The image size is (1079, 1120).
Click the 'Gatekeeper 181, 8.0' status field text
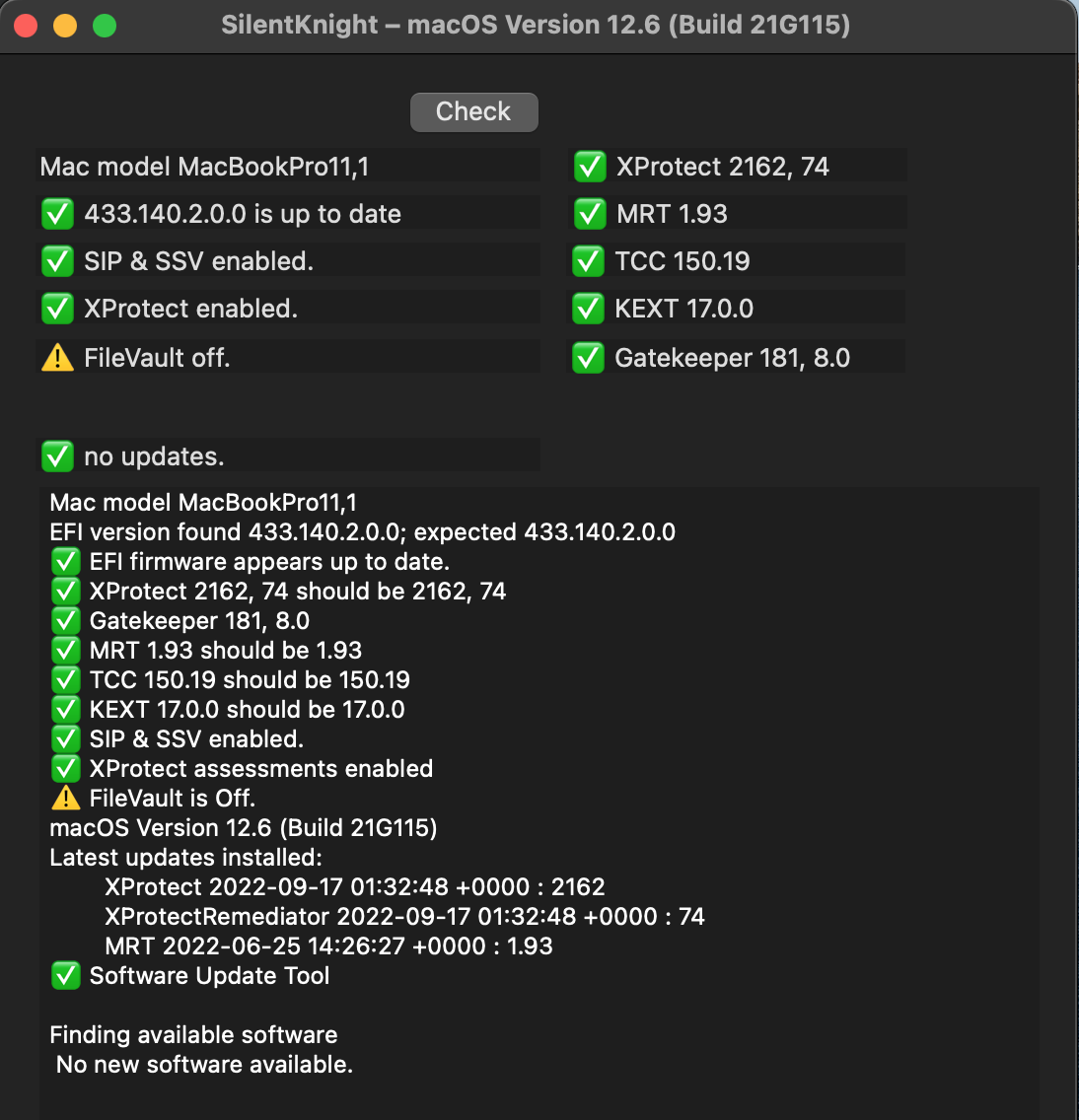click(733, 358)
